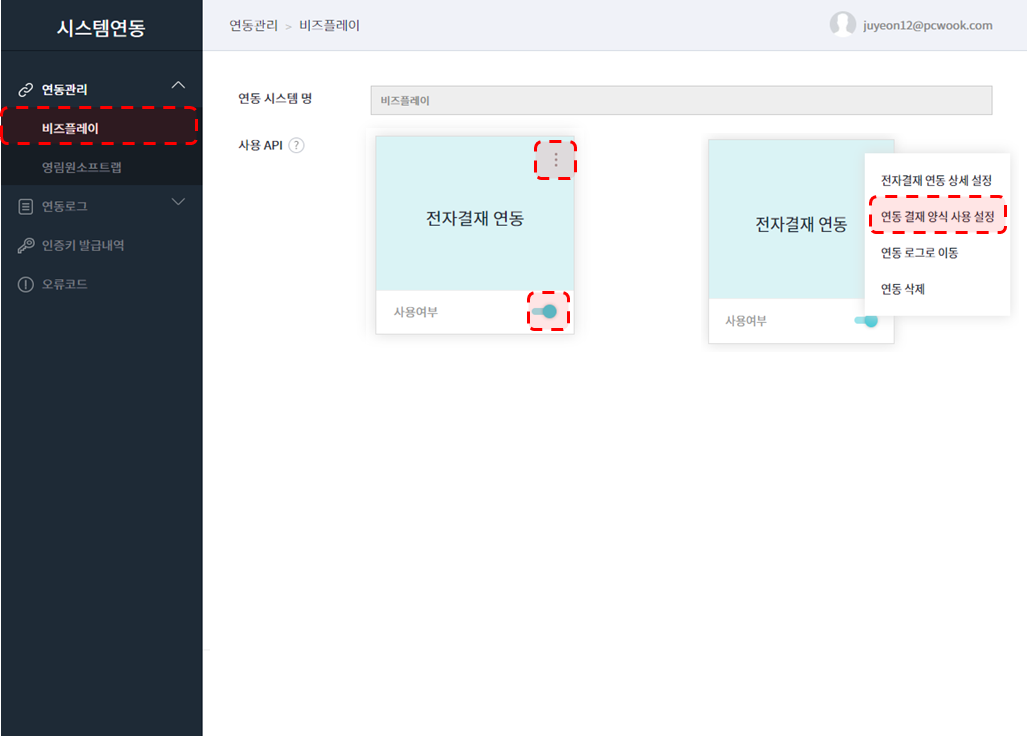Expand the 연동로그 section chevron
Image resolution: width=1027 pixels, height=736 pixels.
[179, 203]
